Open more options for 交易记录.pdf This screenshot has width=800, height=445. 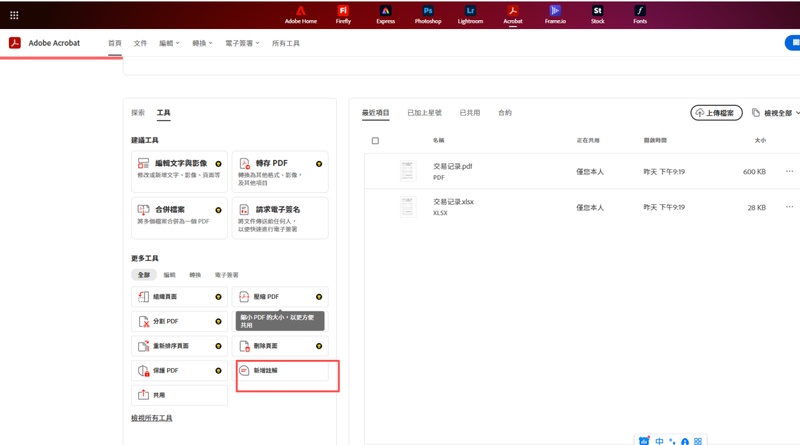[x=789, y=171]
